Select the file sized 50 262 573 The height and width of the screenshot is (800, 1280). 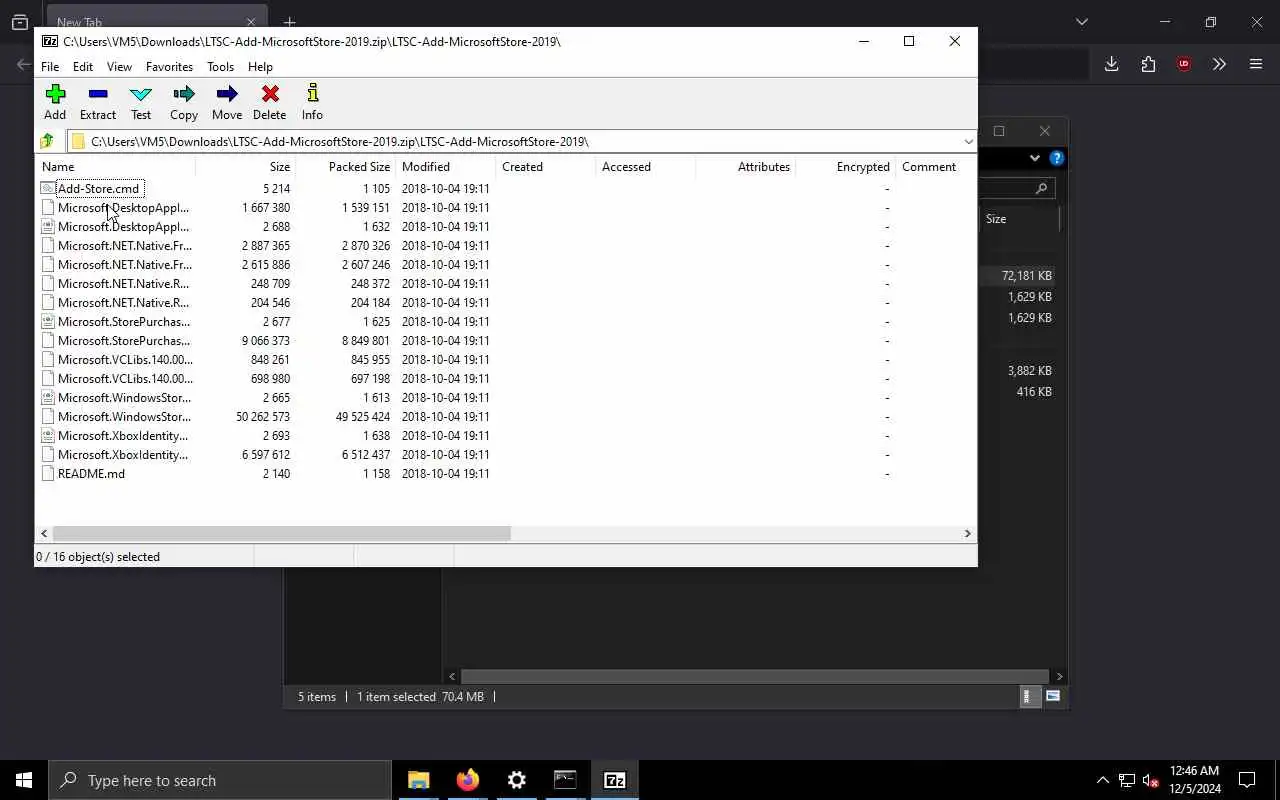coord(124,416)
